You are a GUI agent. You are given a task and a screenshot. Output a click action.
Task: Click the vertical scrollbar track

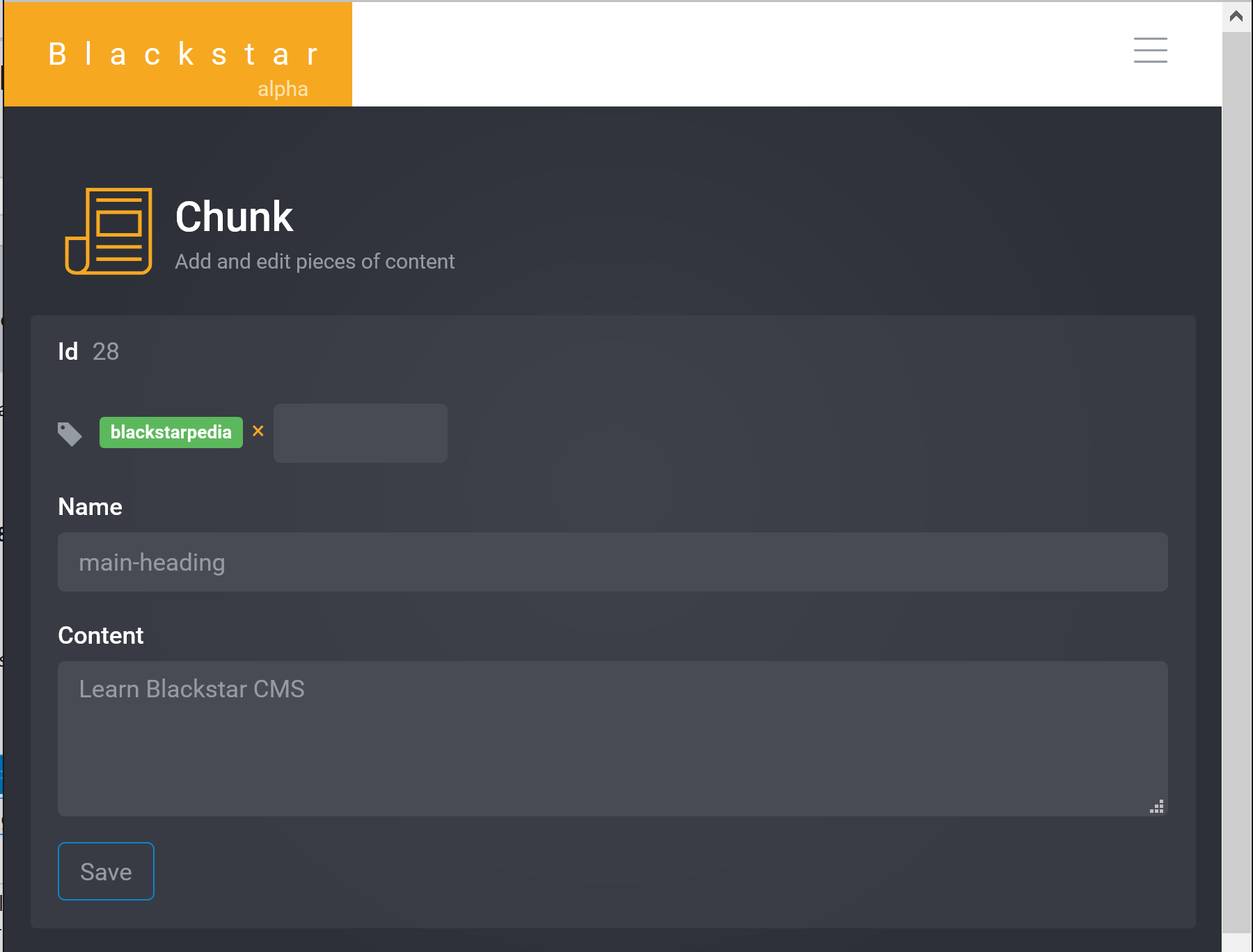coord(1236,482)
